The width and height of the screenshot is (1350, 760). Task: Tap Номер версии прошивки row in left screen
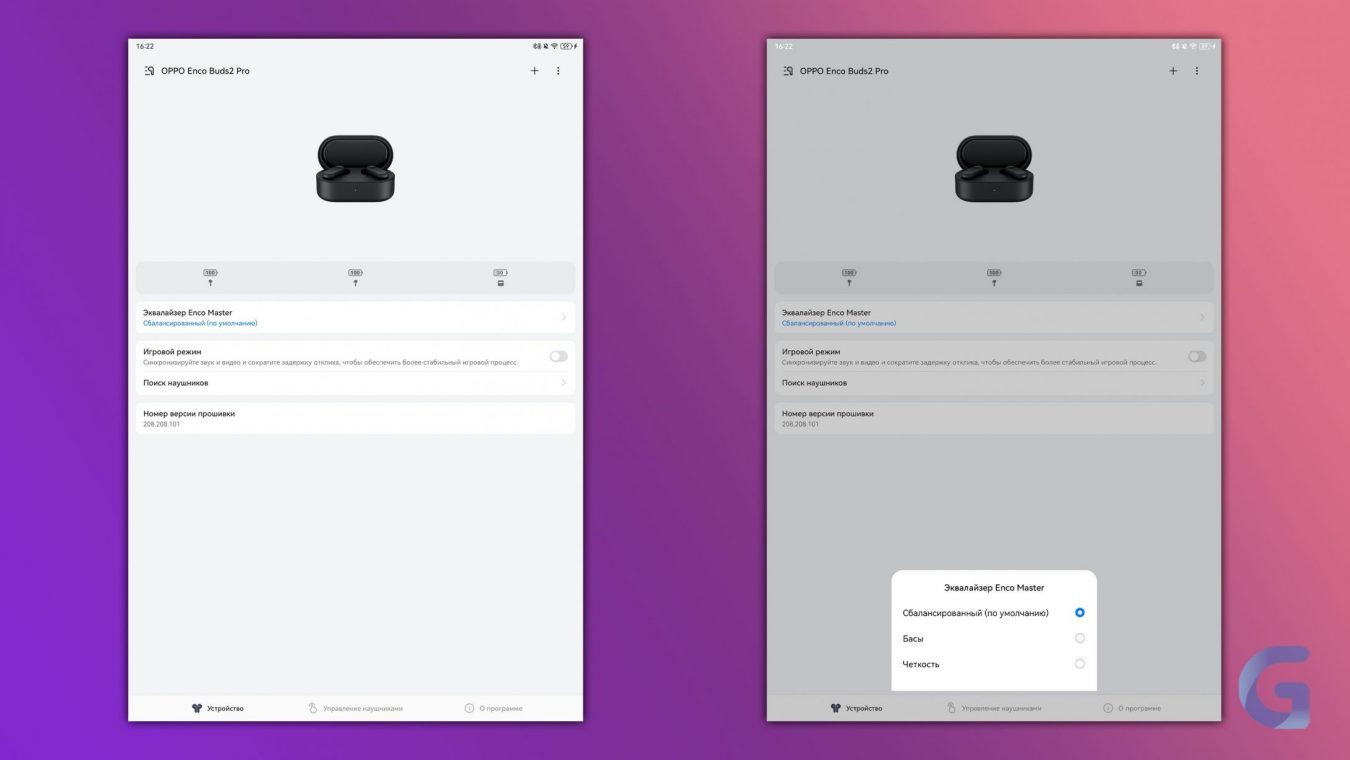[355, 418]
